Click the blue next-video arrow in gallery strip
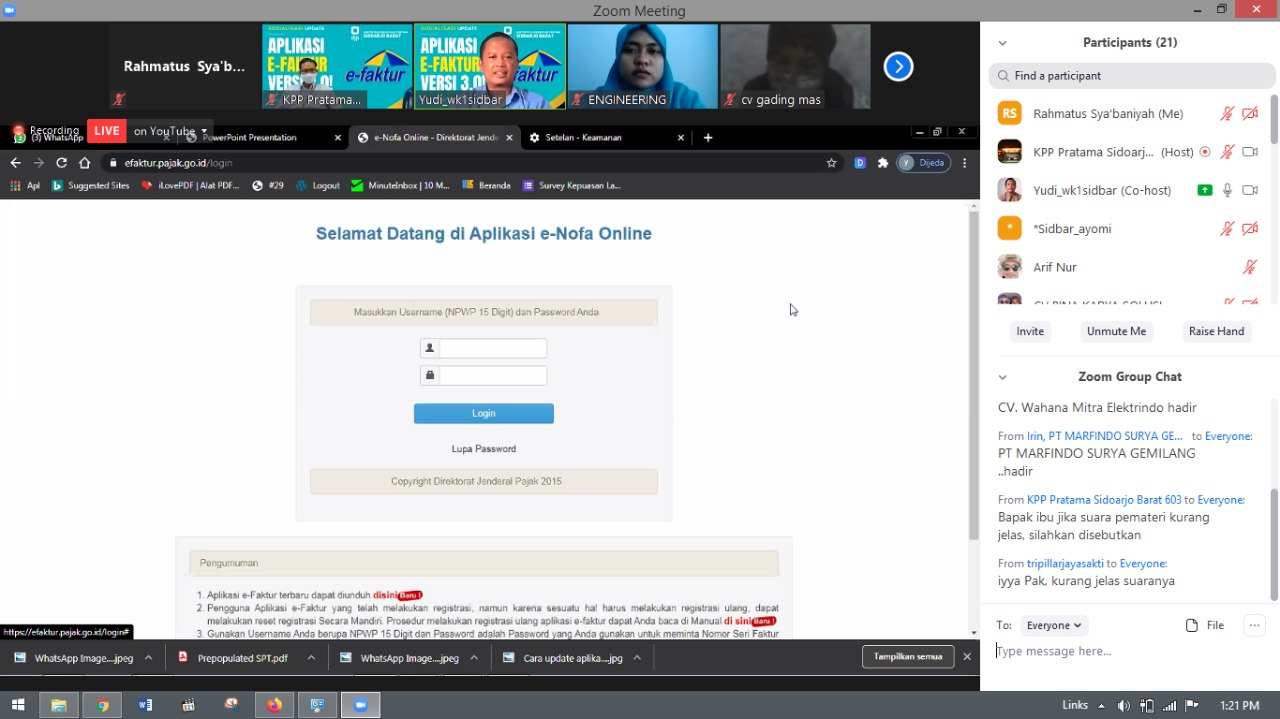Image resolution: width=1280 pixels, height=719 pixels. click(898, 67)
